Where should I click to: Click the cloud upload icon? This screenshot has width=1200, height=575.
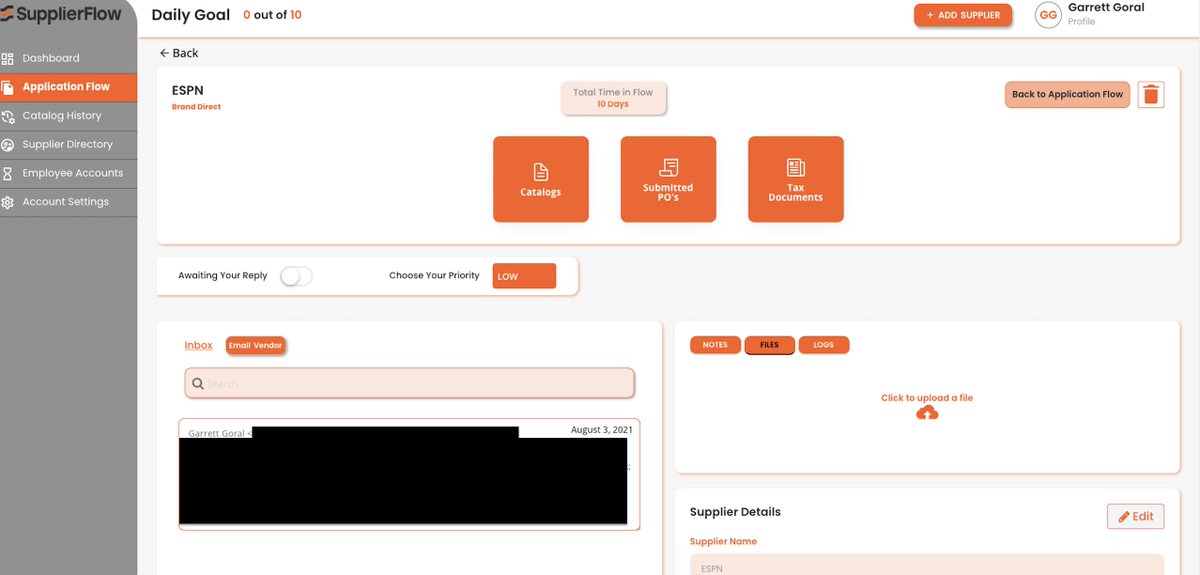tap(927, 413)
